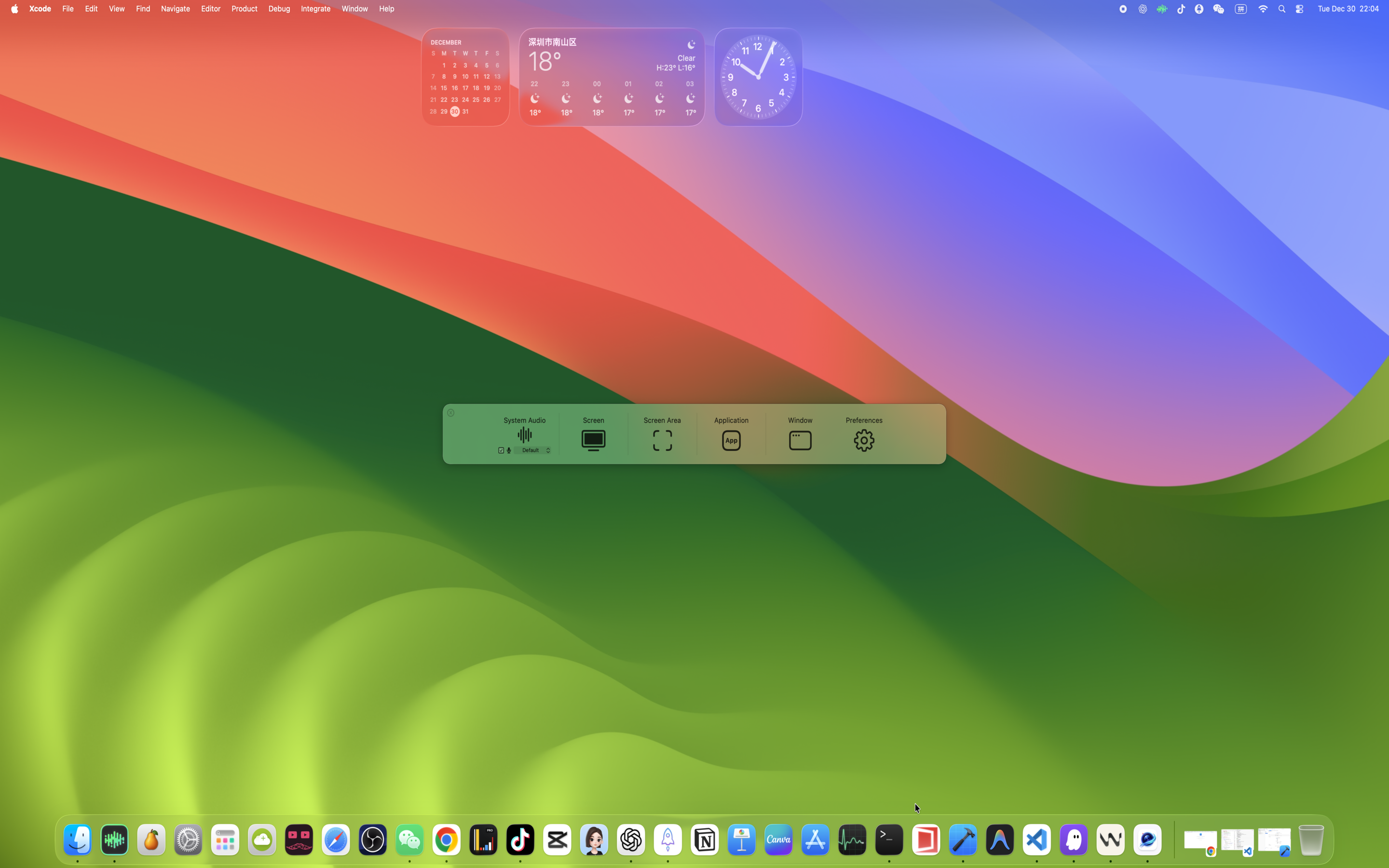Click the stop recording menu bar icon
The image size is (1389, 868).
(x=1123, y=9)
